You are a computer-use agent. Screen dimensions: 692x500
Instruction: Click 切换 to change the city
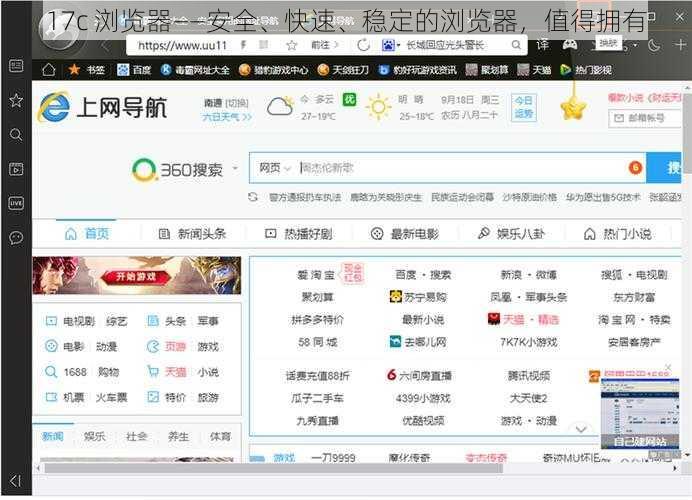(237, 103)
